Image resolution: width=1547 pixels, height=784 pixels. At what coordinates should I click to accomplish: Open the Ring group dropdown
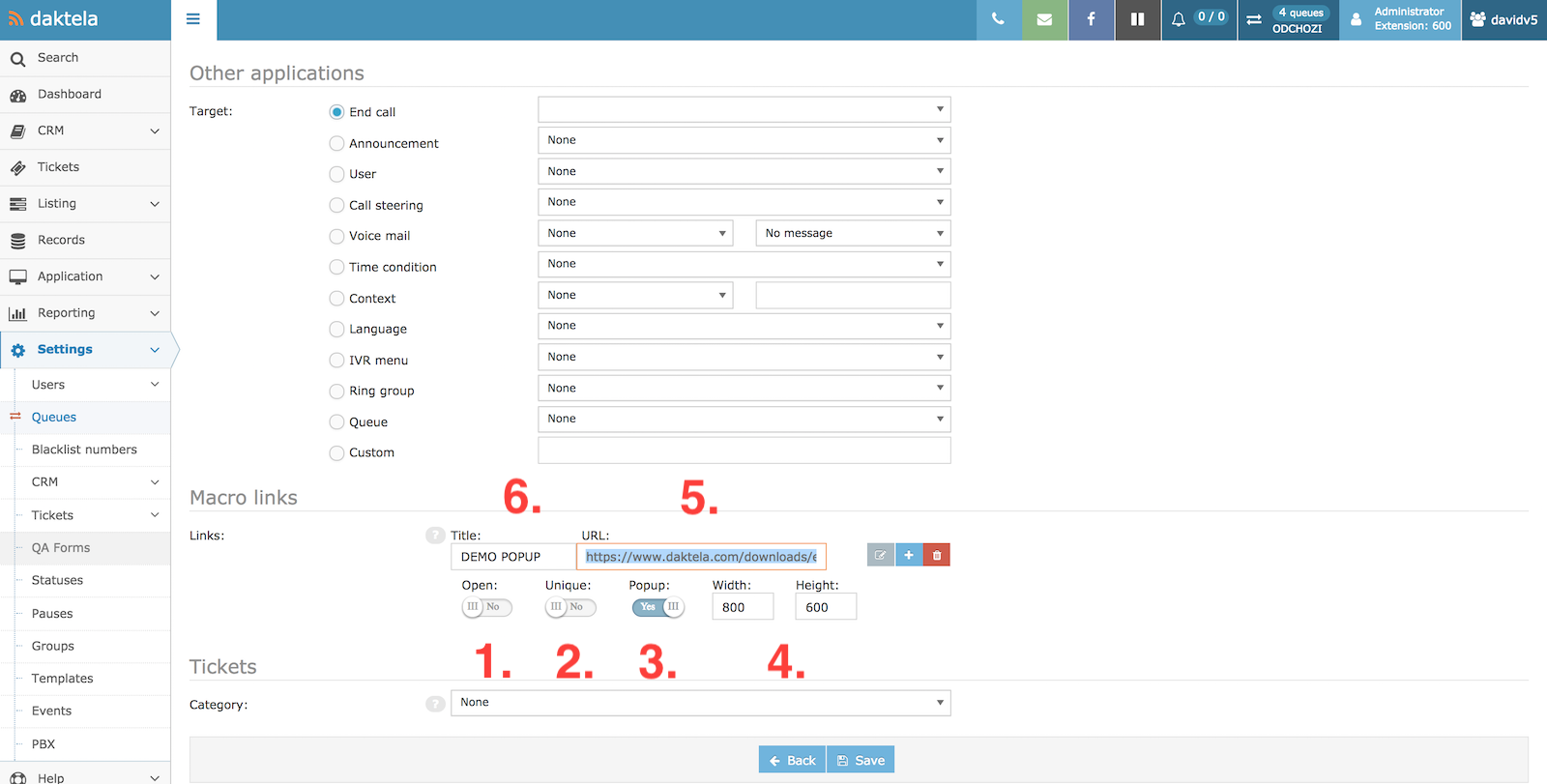coord(744,389)
